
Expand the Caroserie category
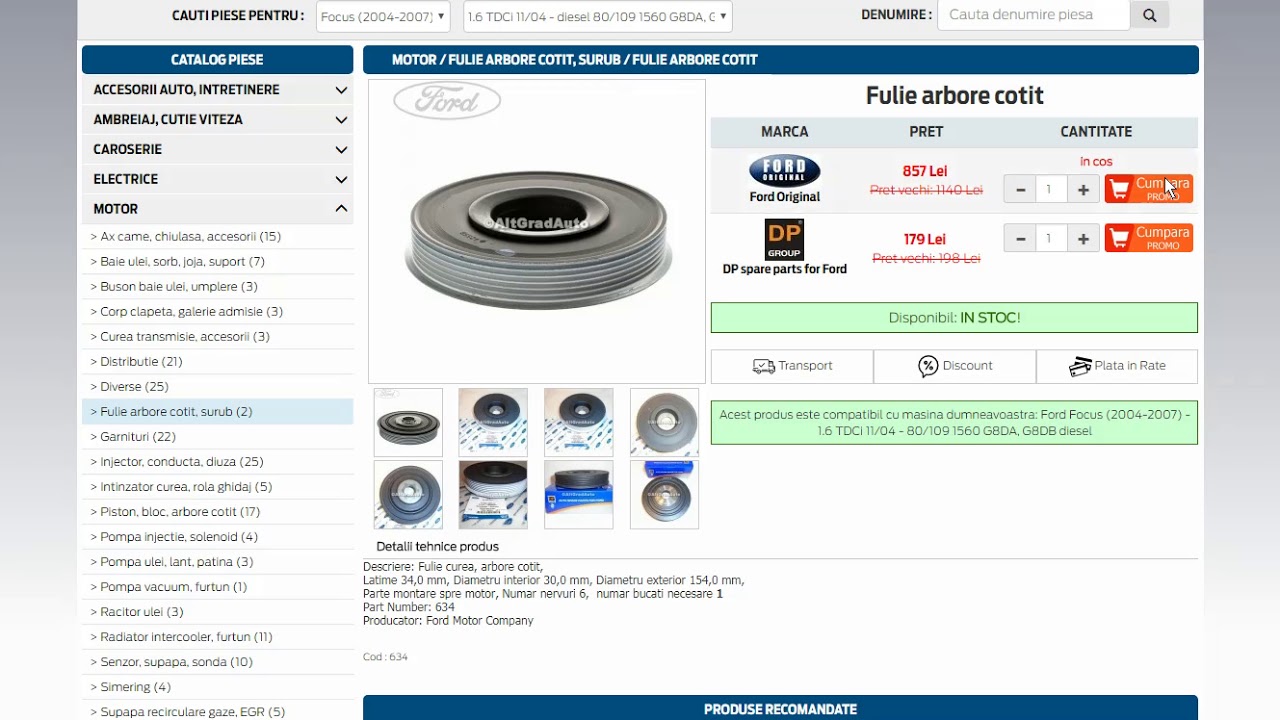coord(217,149)
